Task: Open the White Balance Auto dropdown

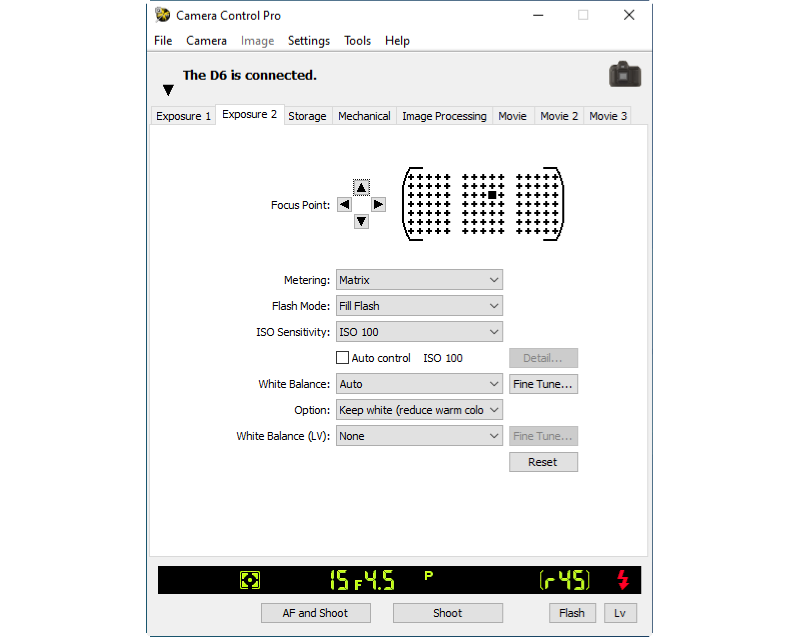Action: tap(419, 384)
